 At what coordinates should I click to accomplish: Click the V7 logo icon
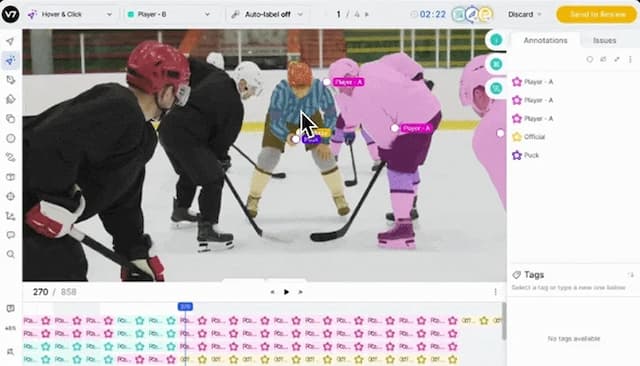[10, 14]
